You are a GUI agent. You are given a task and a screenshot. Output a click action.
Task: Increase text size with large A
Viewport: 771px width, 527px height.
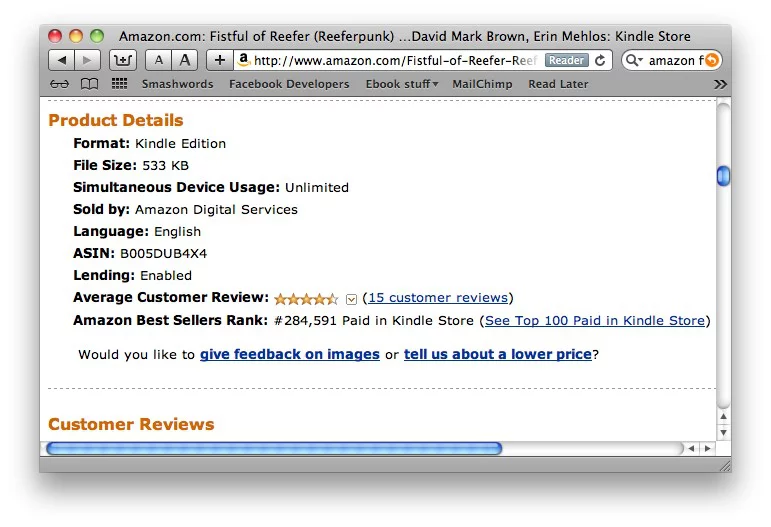pos(185,60)
